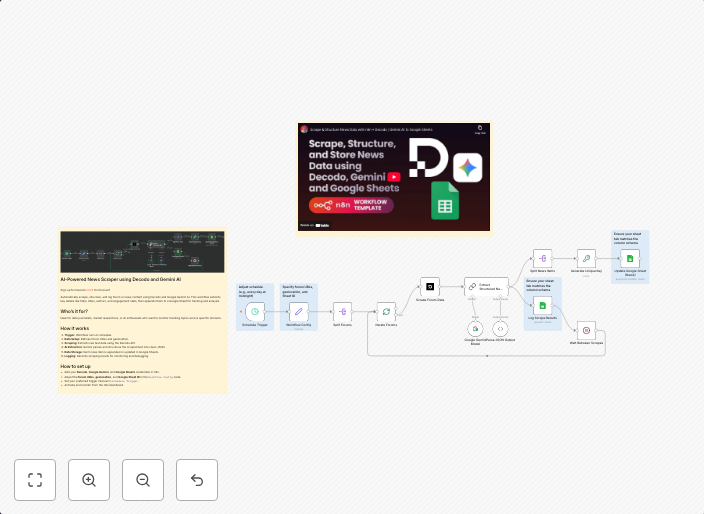704x514 pixels.
Task: Click the 'AI-Powered News Scraper' note heading
Action: click(x=121, y=279)
